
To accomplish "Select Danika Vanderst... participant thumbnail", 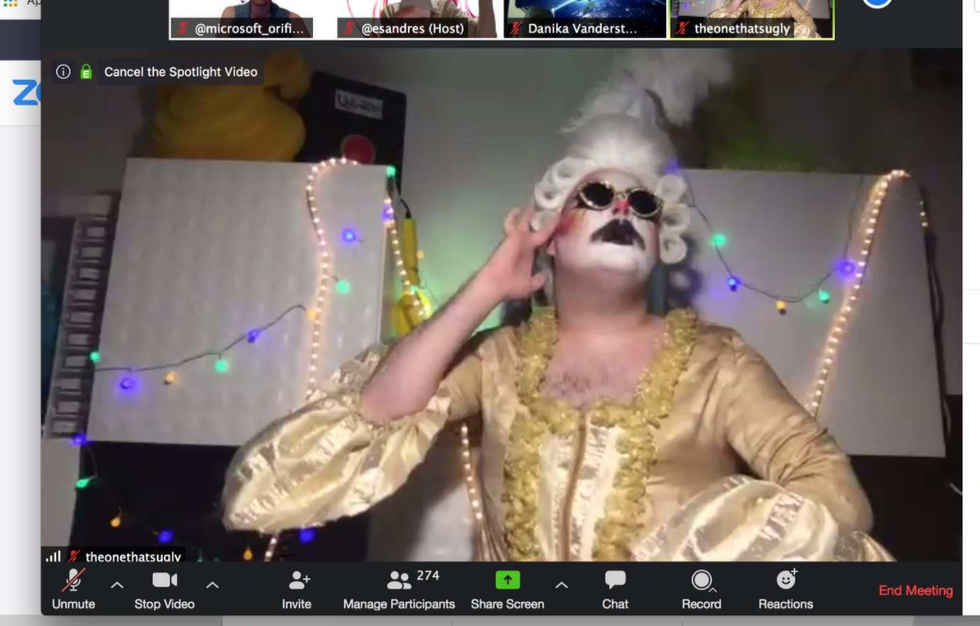I will pos(585,18).
